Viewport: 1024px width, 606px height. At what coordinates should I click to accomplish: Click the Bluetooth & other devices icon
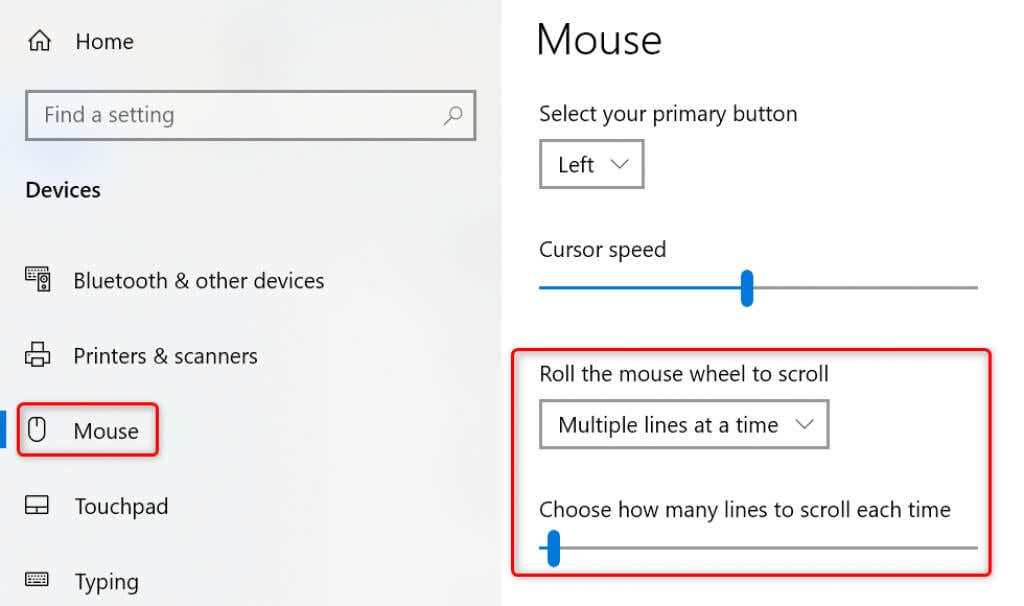click(x=38, y=279)
